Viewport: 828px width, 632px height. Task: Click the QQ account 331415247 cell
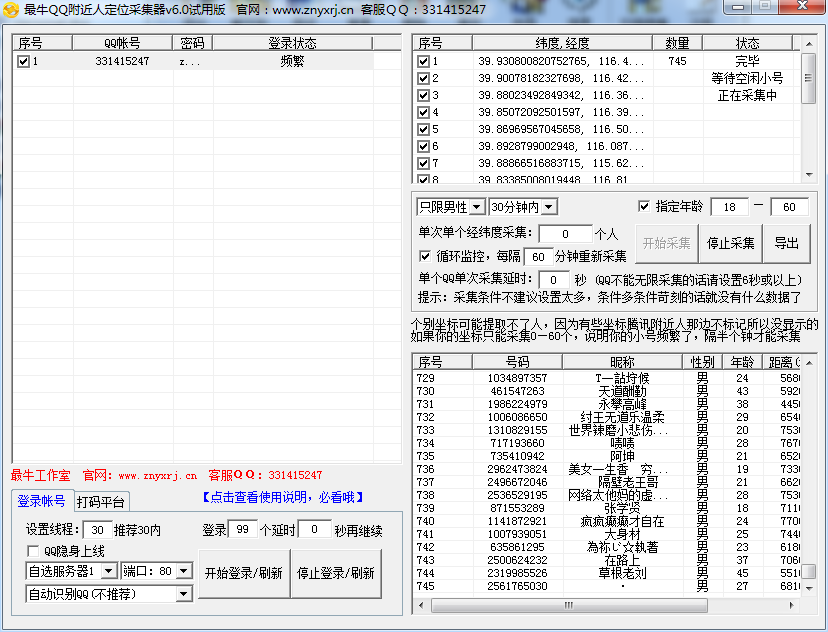click(x=122, y=61)
